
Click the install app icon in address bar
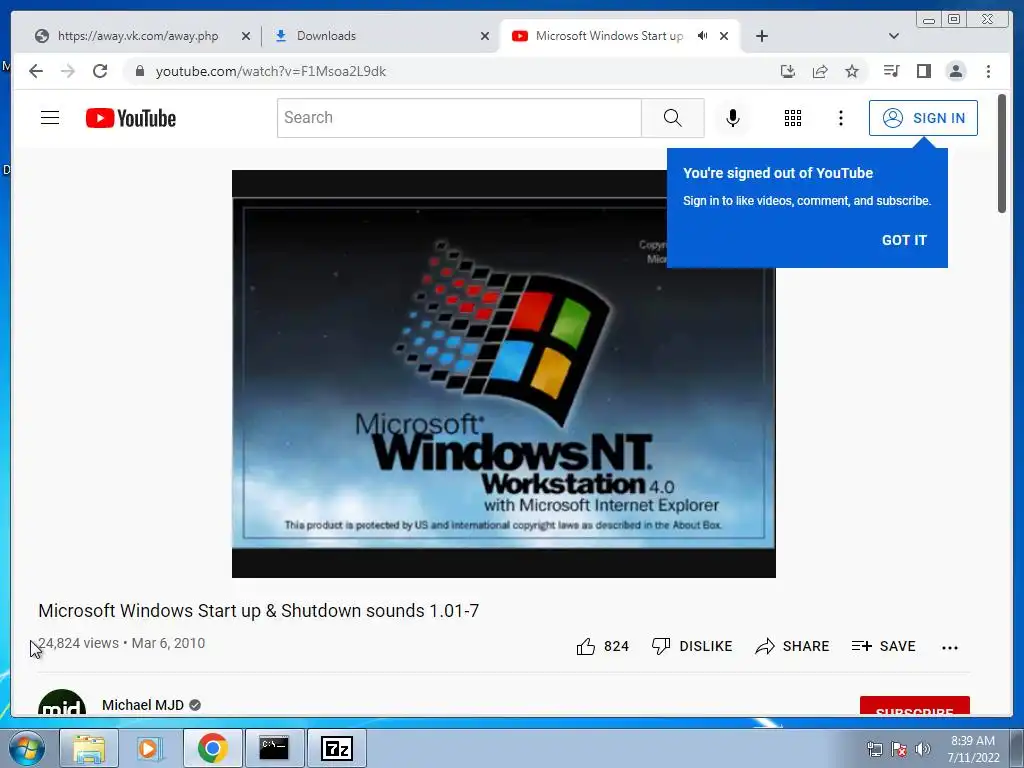(788, 71)
